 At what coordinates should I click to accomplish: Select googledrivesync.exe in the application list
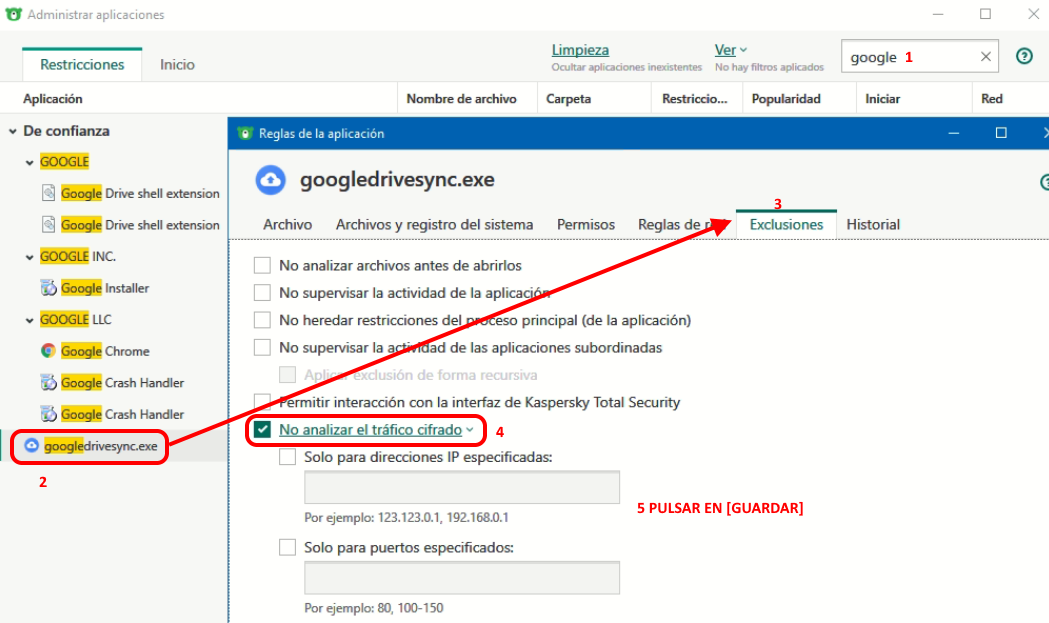coord(100,446)
